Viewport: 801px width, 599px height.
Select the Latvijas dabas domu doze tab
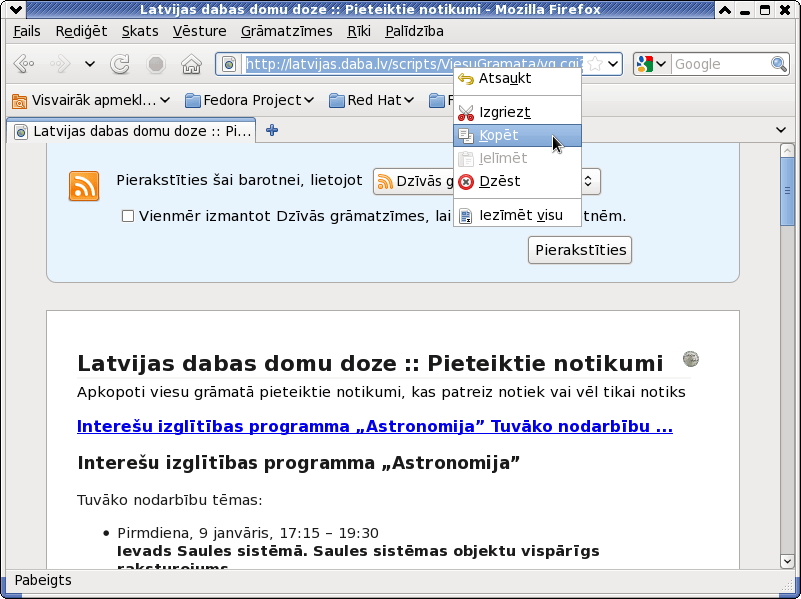tap(131, 131)
